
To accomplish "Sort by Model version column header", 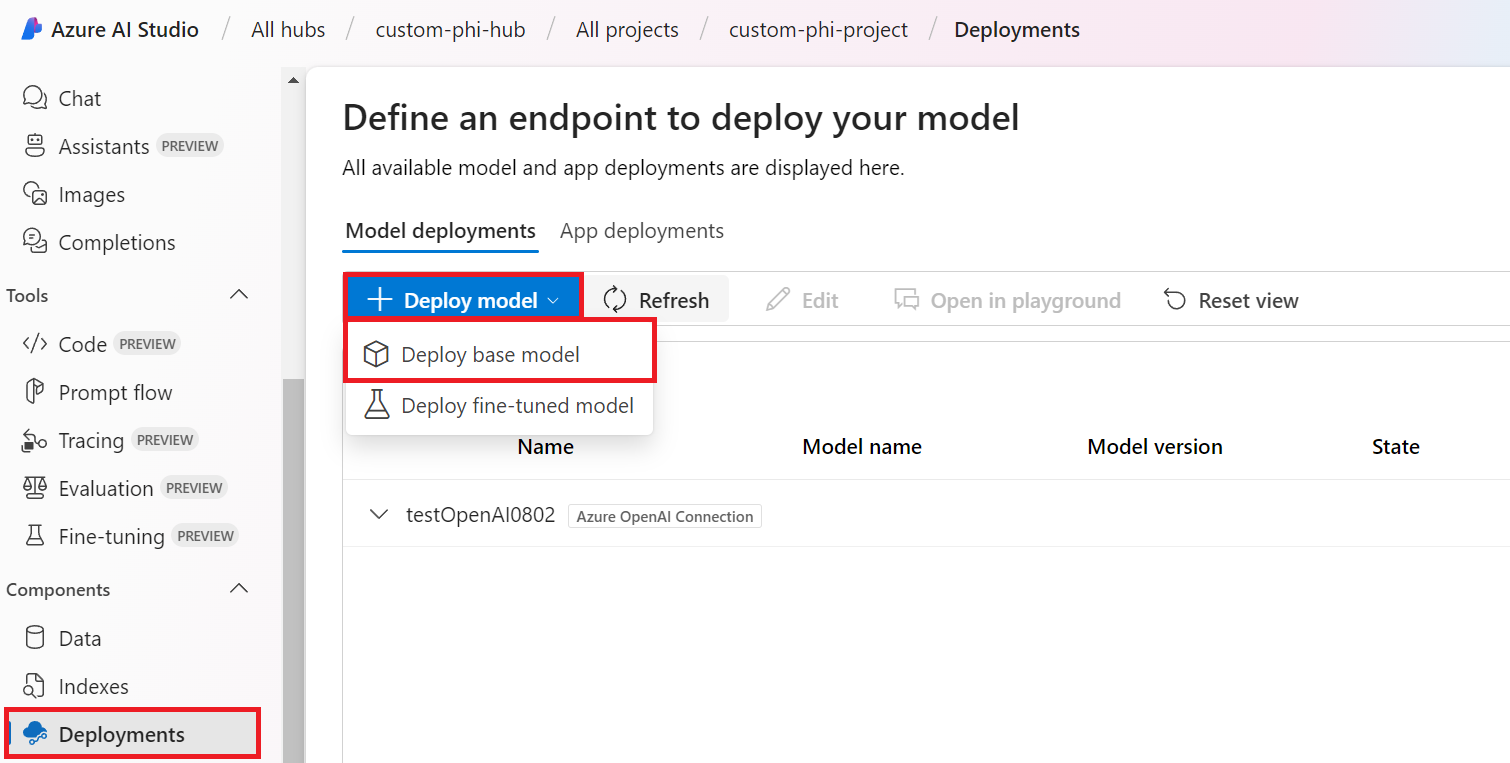I will [x=1155, y=447].
